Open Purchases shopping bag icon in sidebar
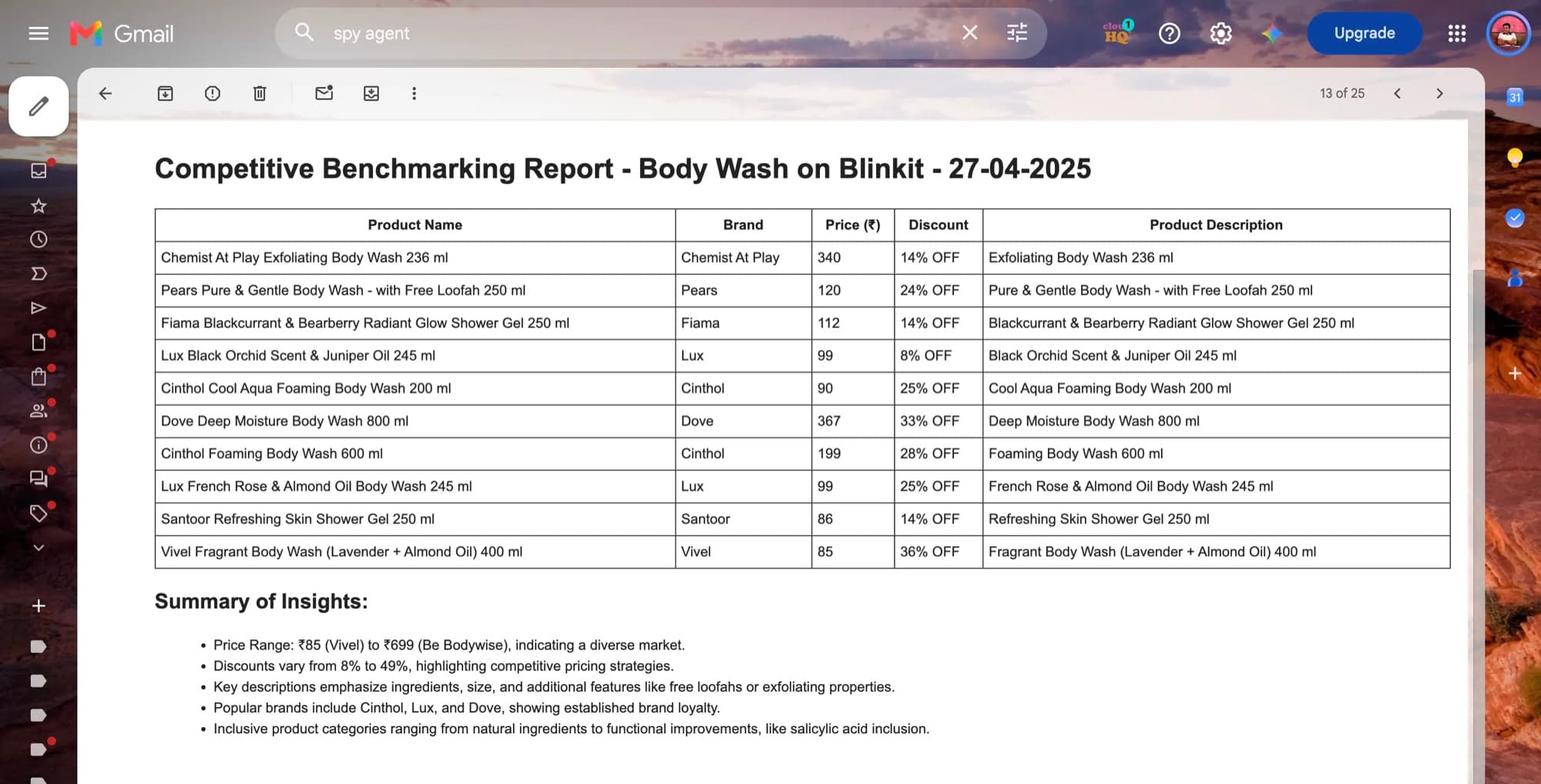This screenshot has height=784, width=1541. point(39,377)
